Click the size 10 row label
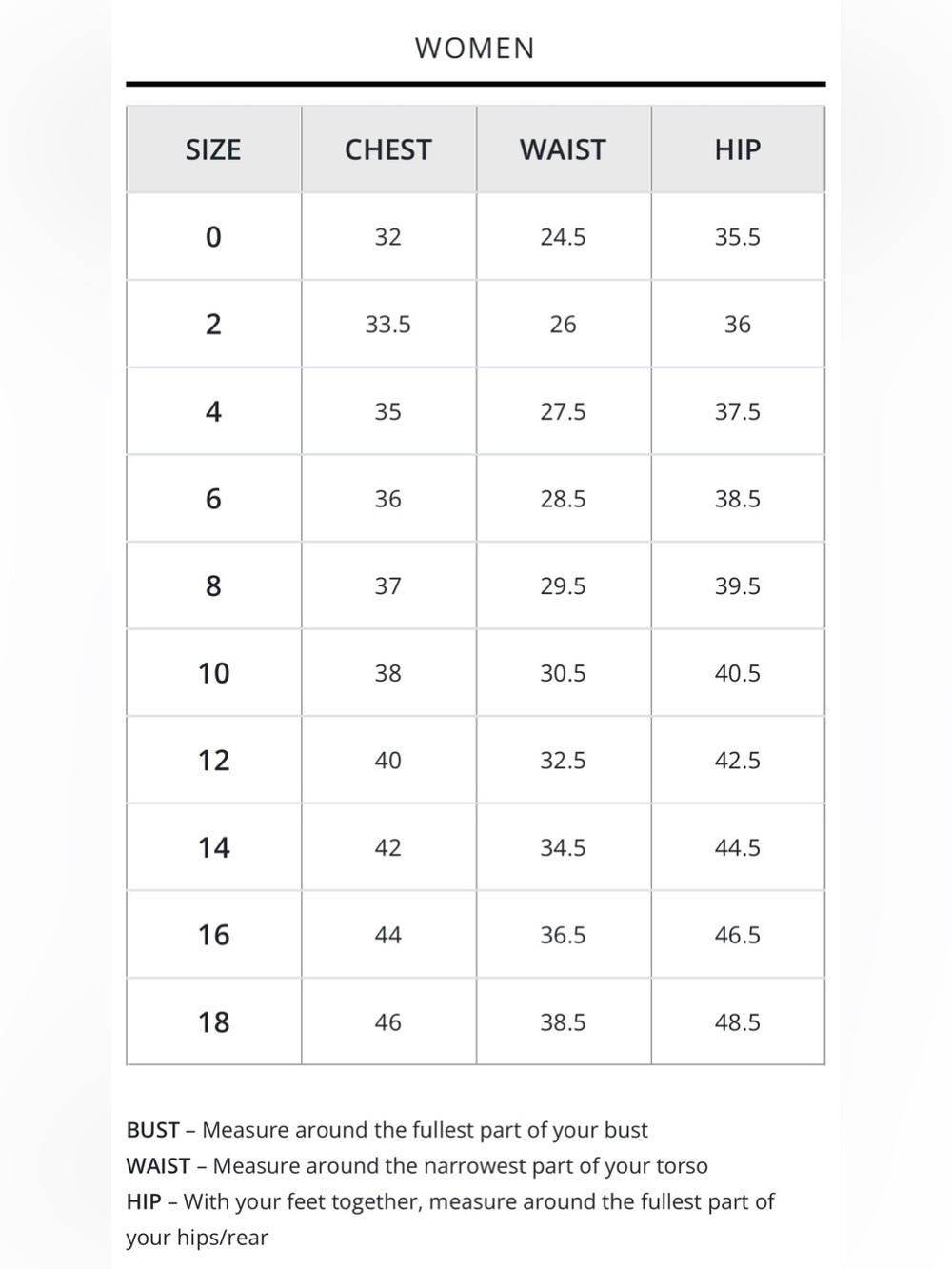The image size is (952, 1269). click(213, 673)
